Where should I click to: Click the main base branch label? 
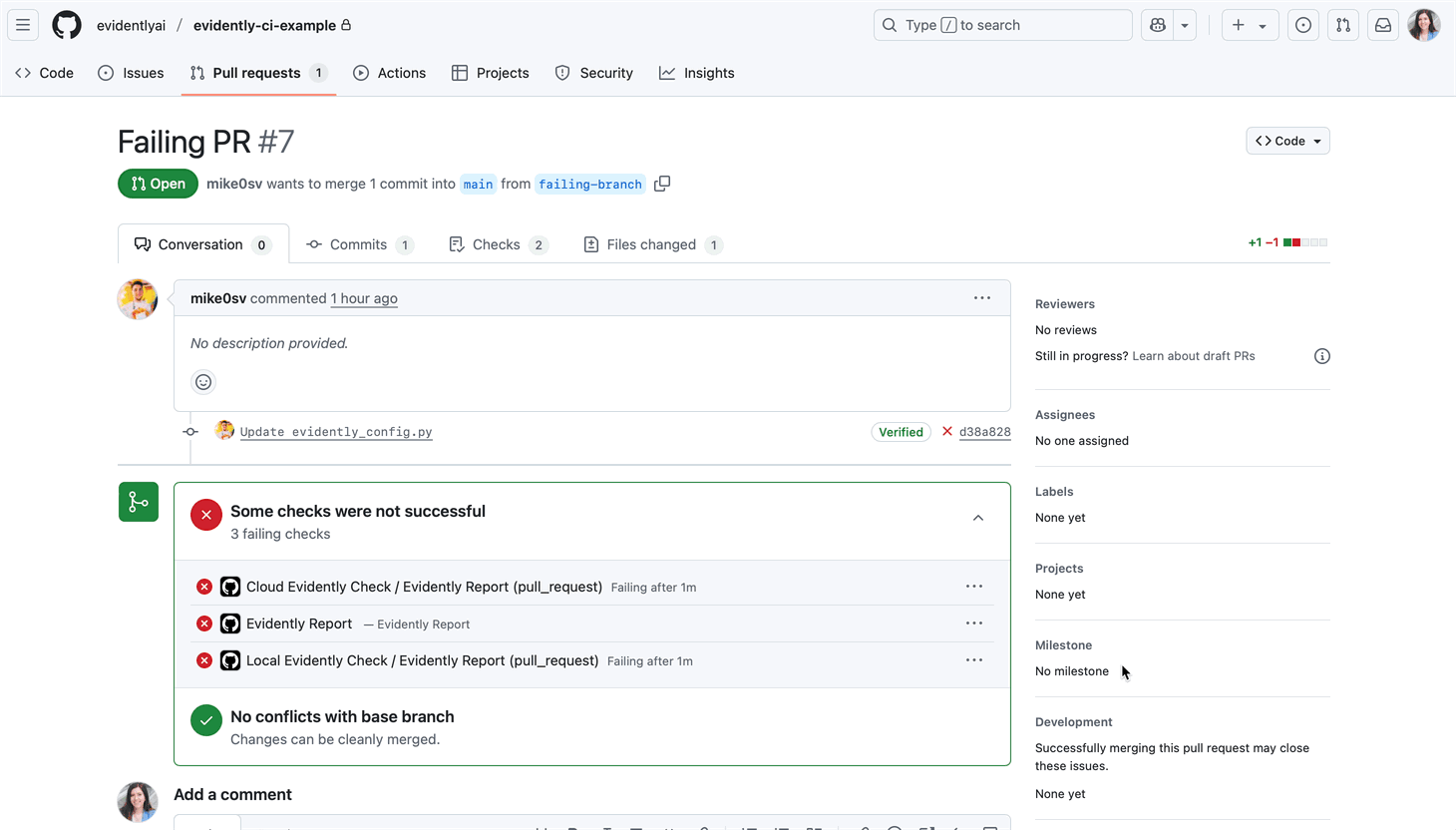[x=478, y=184]
